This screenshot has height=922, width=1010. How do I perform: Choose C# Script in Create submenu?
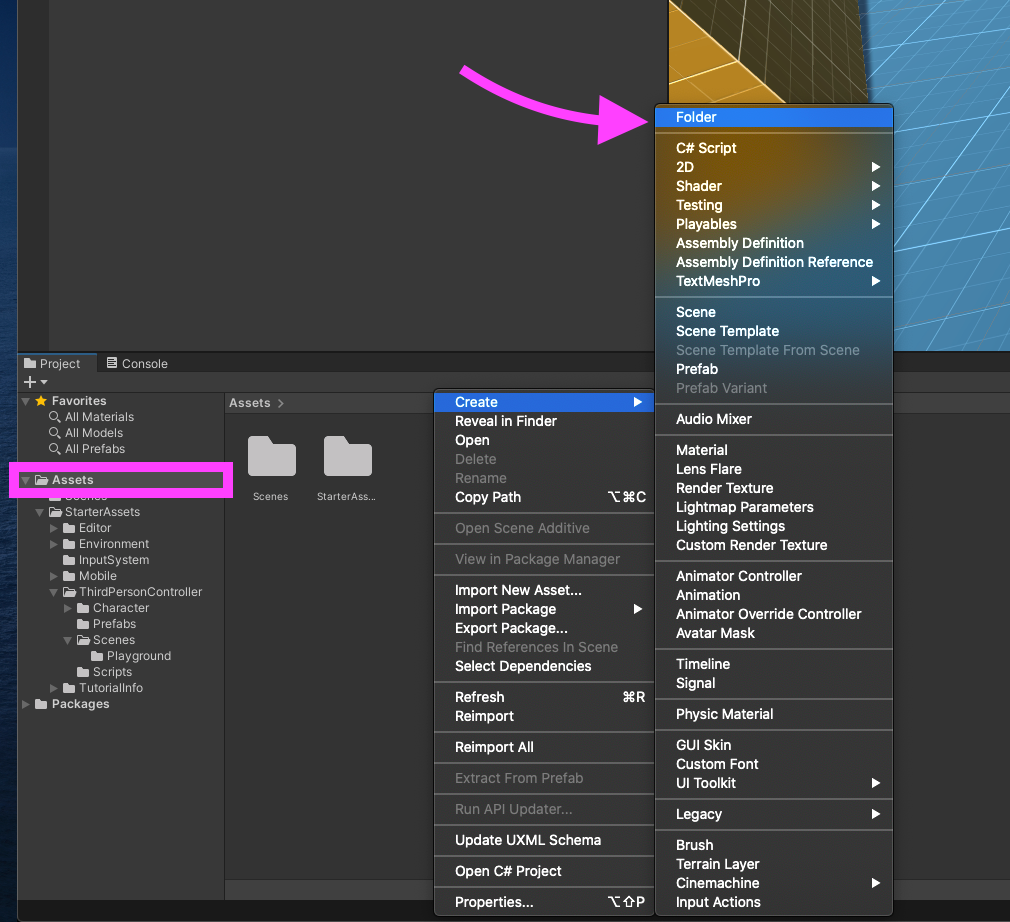[x=706, y=148]
